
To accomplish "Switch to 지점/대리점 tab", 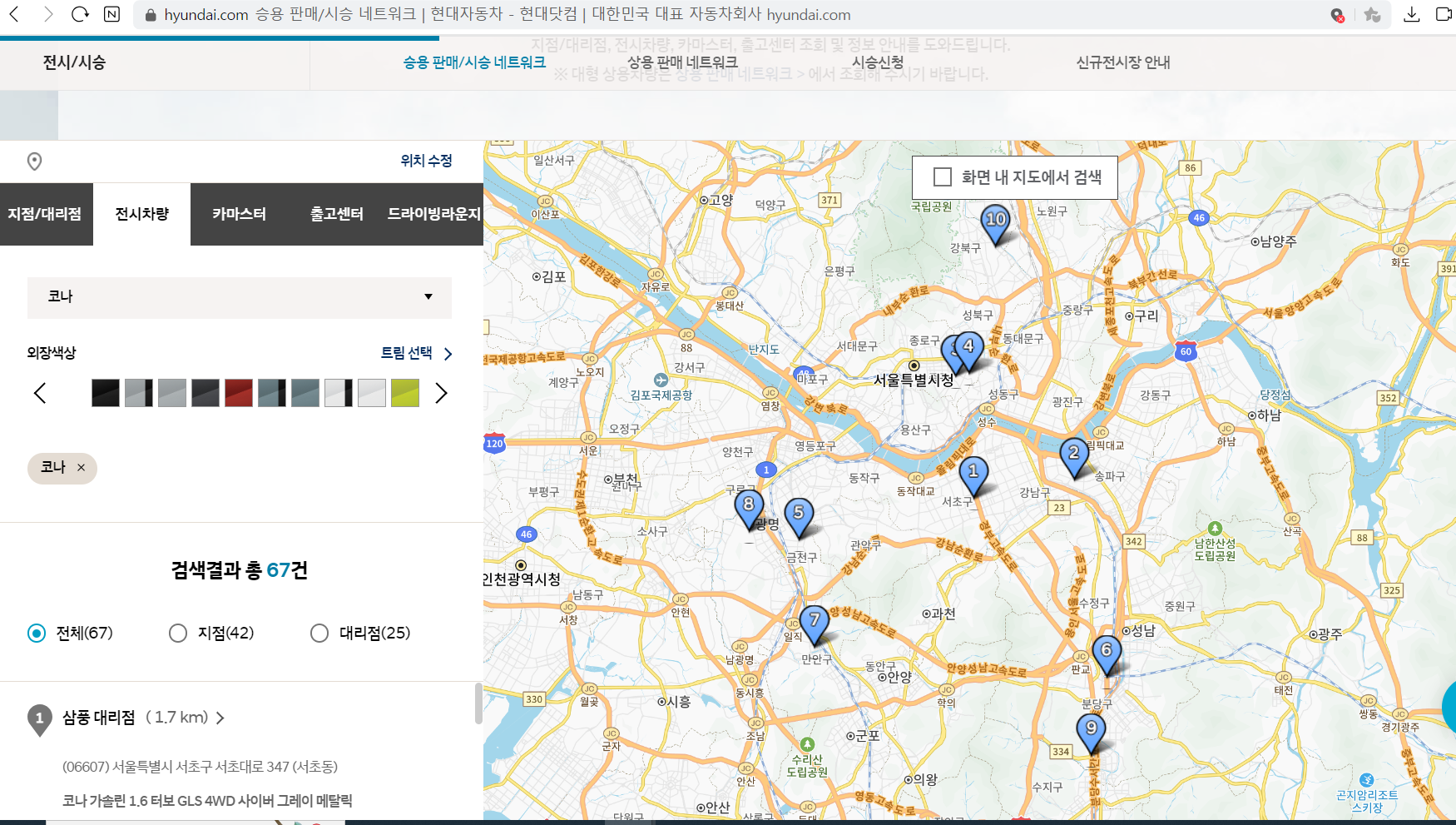I will [x=46, y=214].
